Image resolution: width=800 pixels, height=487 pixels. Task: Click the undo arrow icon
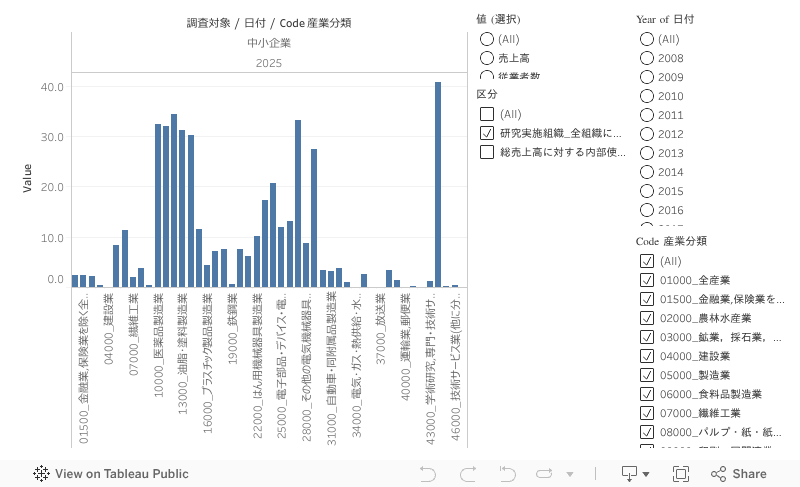[x=428, y=474]
